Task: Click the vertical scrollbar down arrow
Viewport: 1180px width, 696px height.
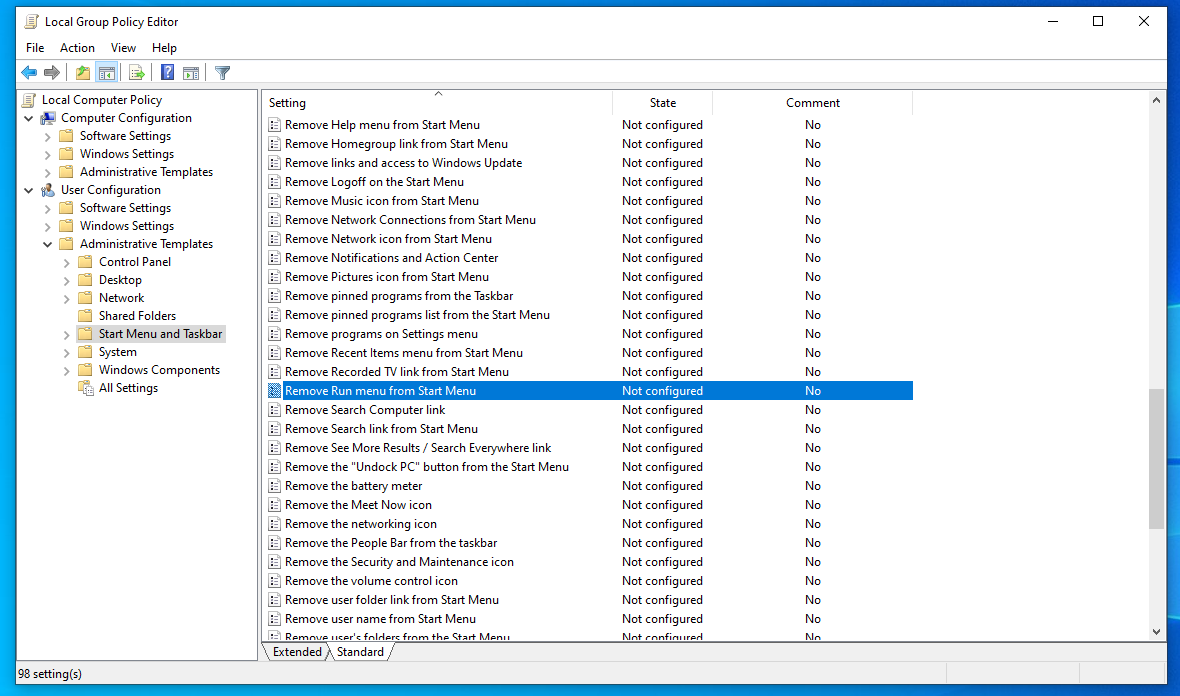Action: click(x=1157, y=632)
